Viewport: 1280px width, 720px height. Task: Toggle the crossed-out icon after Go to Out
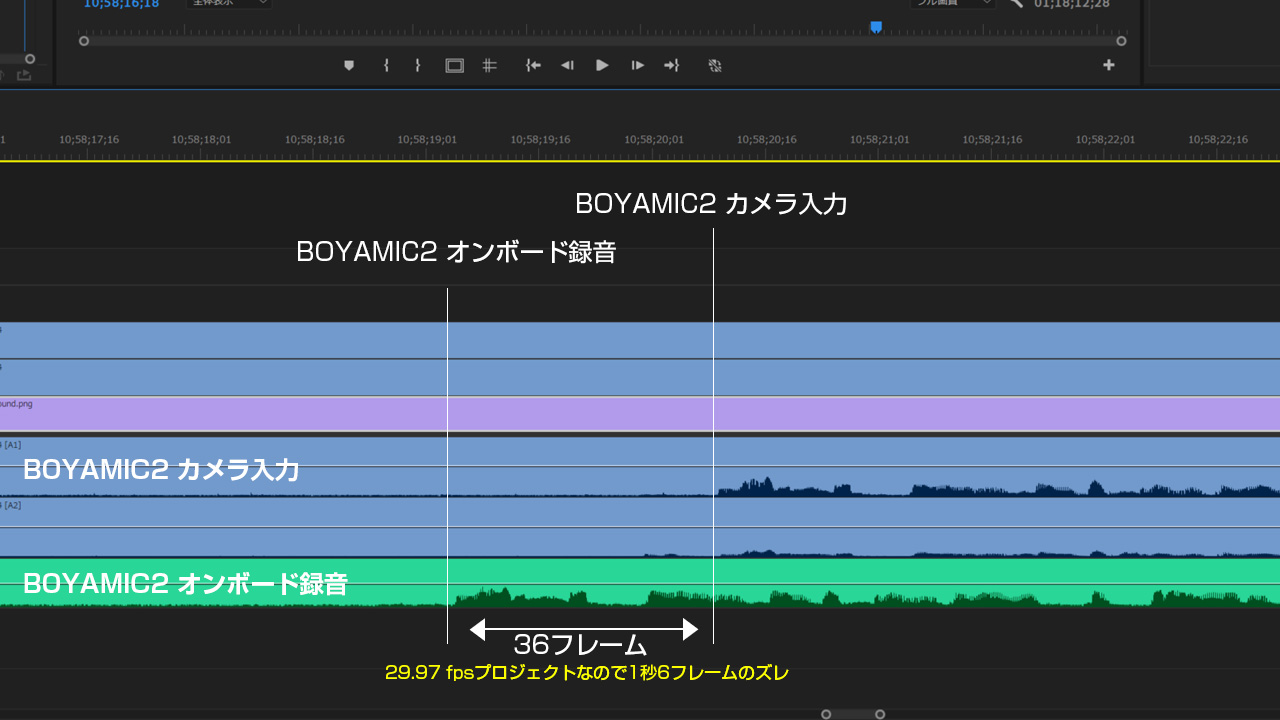pos(715,66)
